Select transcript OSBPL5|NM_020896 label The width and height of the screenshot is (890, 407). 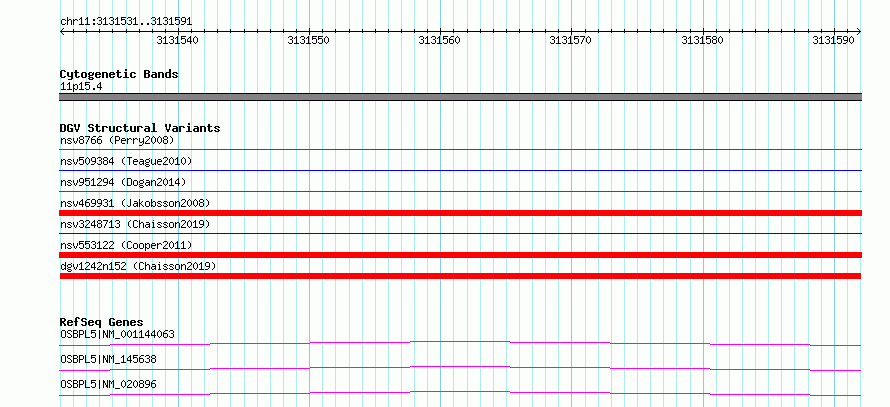pos(108,384)
